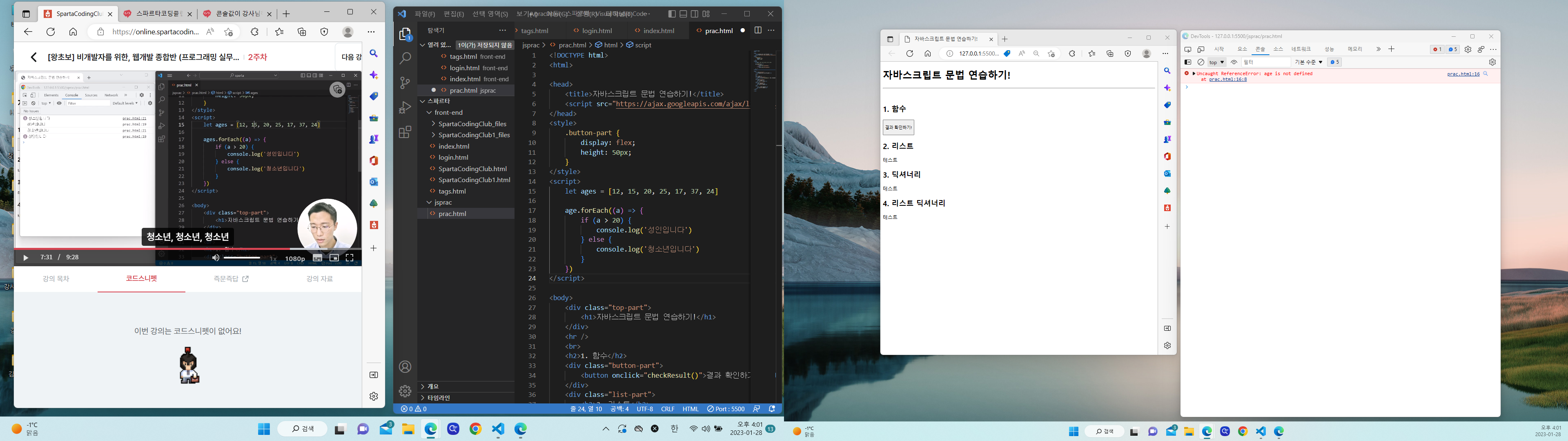The height and width of the screenshot is (441, 1568).
Task: Open the Extensions view in VS Code
Action: tap(405, 132)
